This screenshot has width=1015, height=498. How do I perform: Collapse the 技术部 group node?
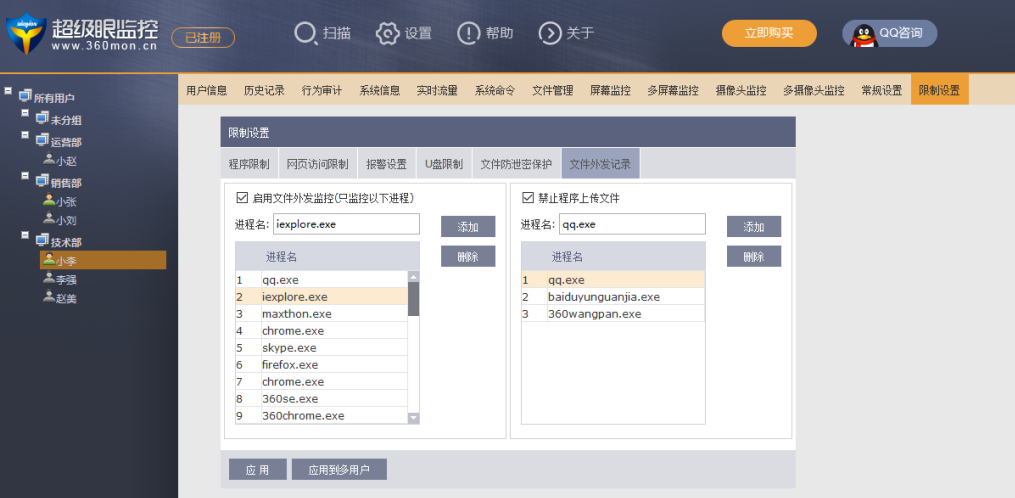(x=26, y=237)
